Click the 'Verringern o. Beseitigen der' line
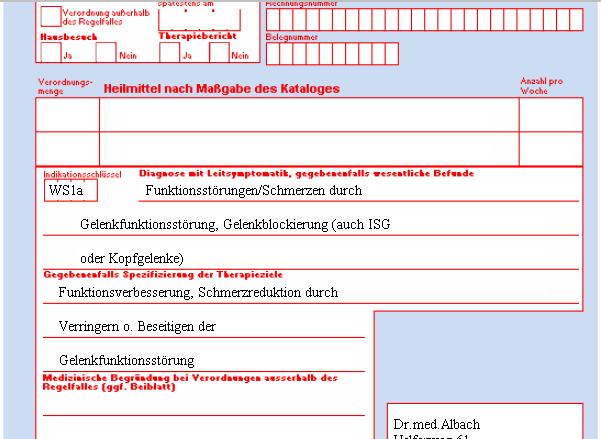The width and height of the screenshot is (601, 439). (204, 327)
